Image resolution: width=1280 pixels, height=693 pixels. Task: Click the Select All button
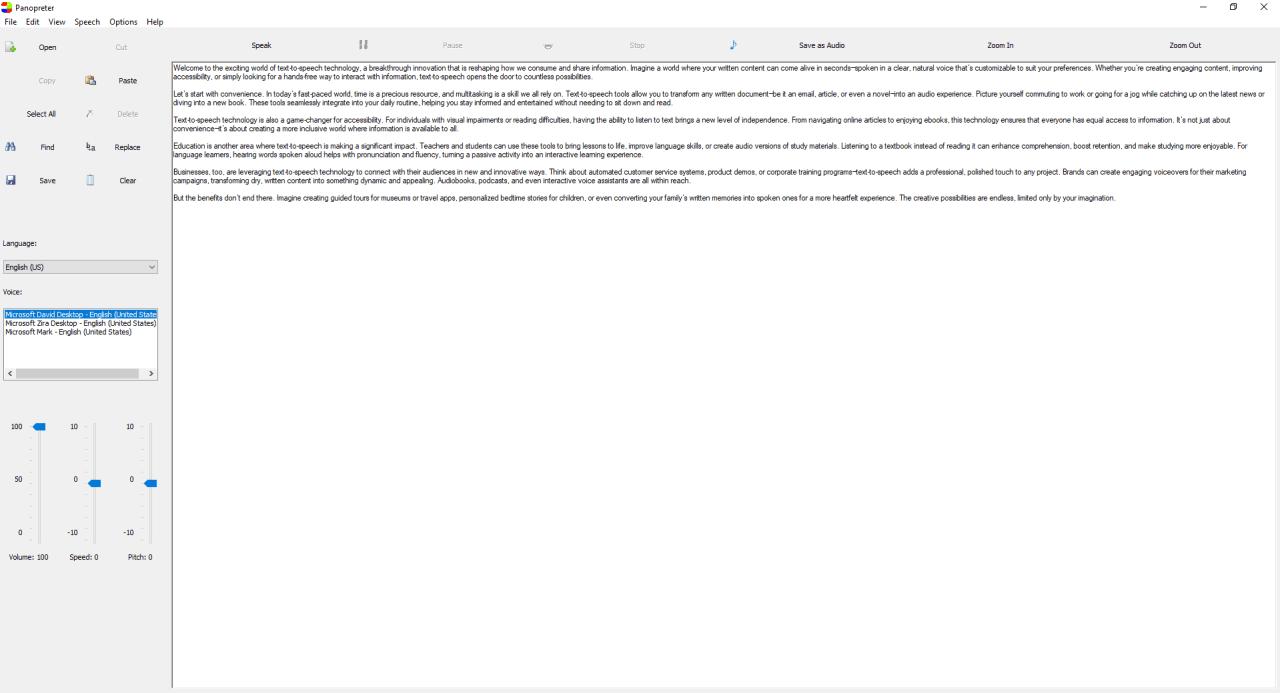point(41,114)
